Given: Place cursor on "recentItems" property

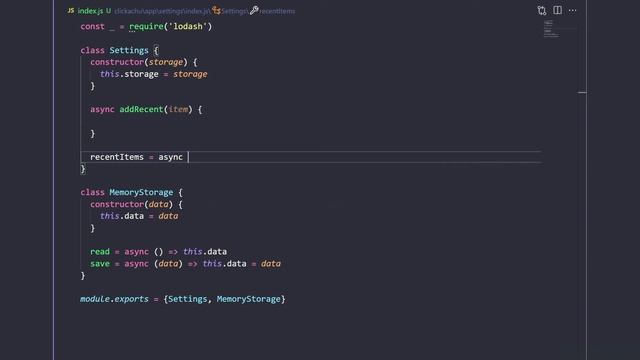Looking at the screenshot, I should (117, 157).
